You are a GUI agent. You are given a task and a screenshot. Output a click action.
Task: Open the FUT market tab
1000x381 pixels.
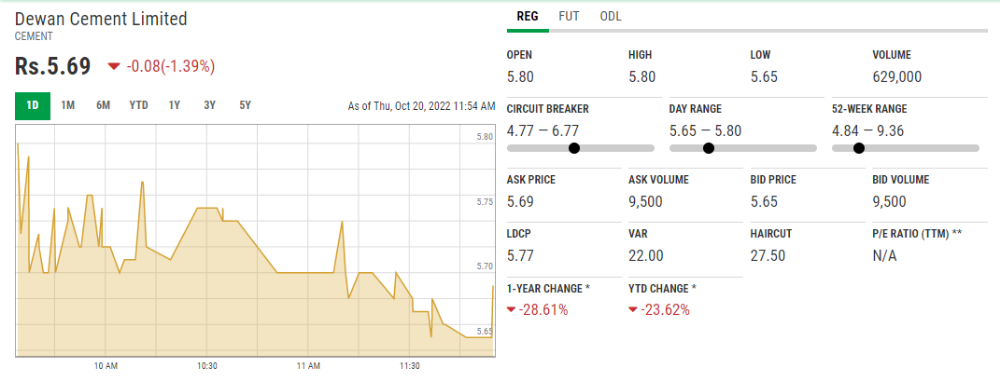569,17
